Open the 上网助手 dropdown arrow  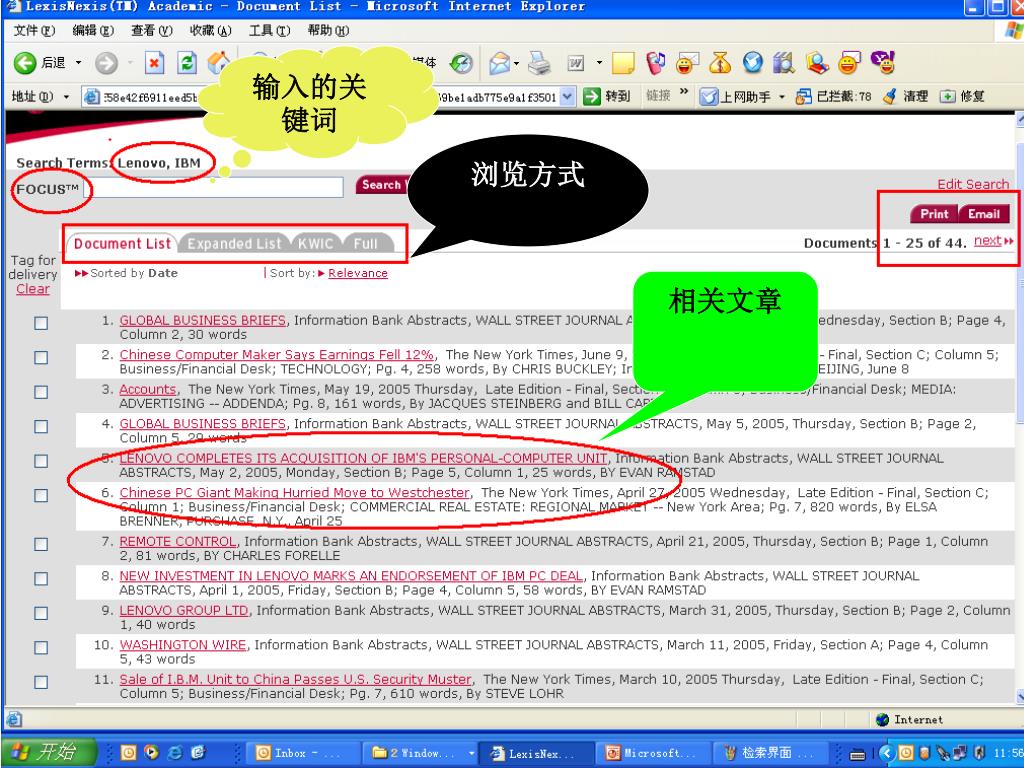click(782, 97)
